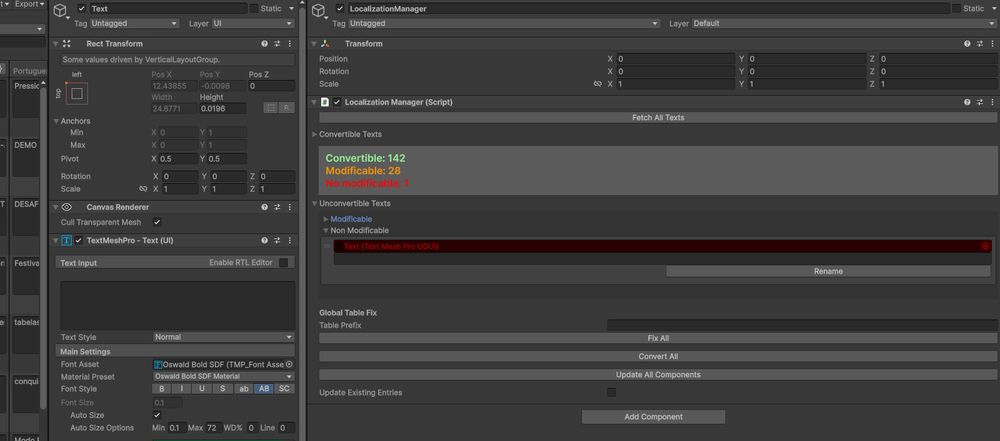The width and height of the screenshot is (1000, 441).
Task: Open Transform component more-options menu
Action: [992, 44]
